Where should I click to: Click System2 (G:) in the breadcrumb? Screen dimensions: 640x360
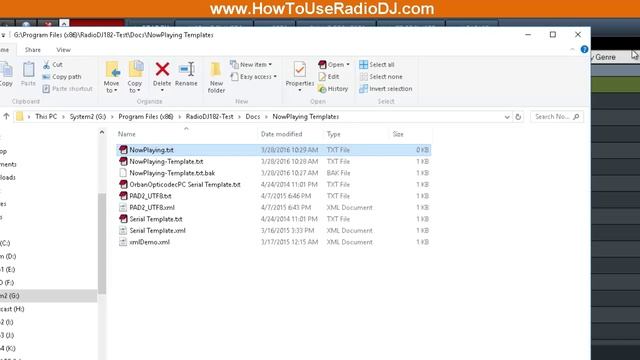click(x=88, y=117)
